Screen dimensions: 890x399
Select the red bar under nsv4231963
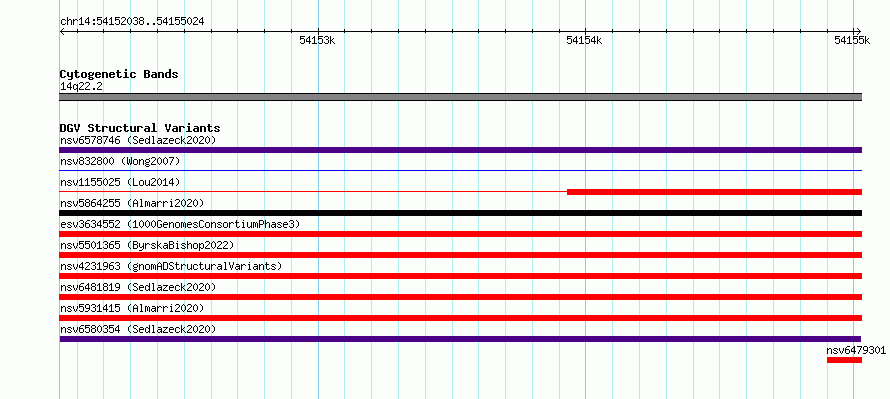461,276
